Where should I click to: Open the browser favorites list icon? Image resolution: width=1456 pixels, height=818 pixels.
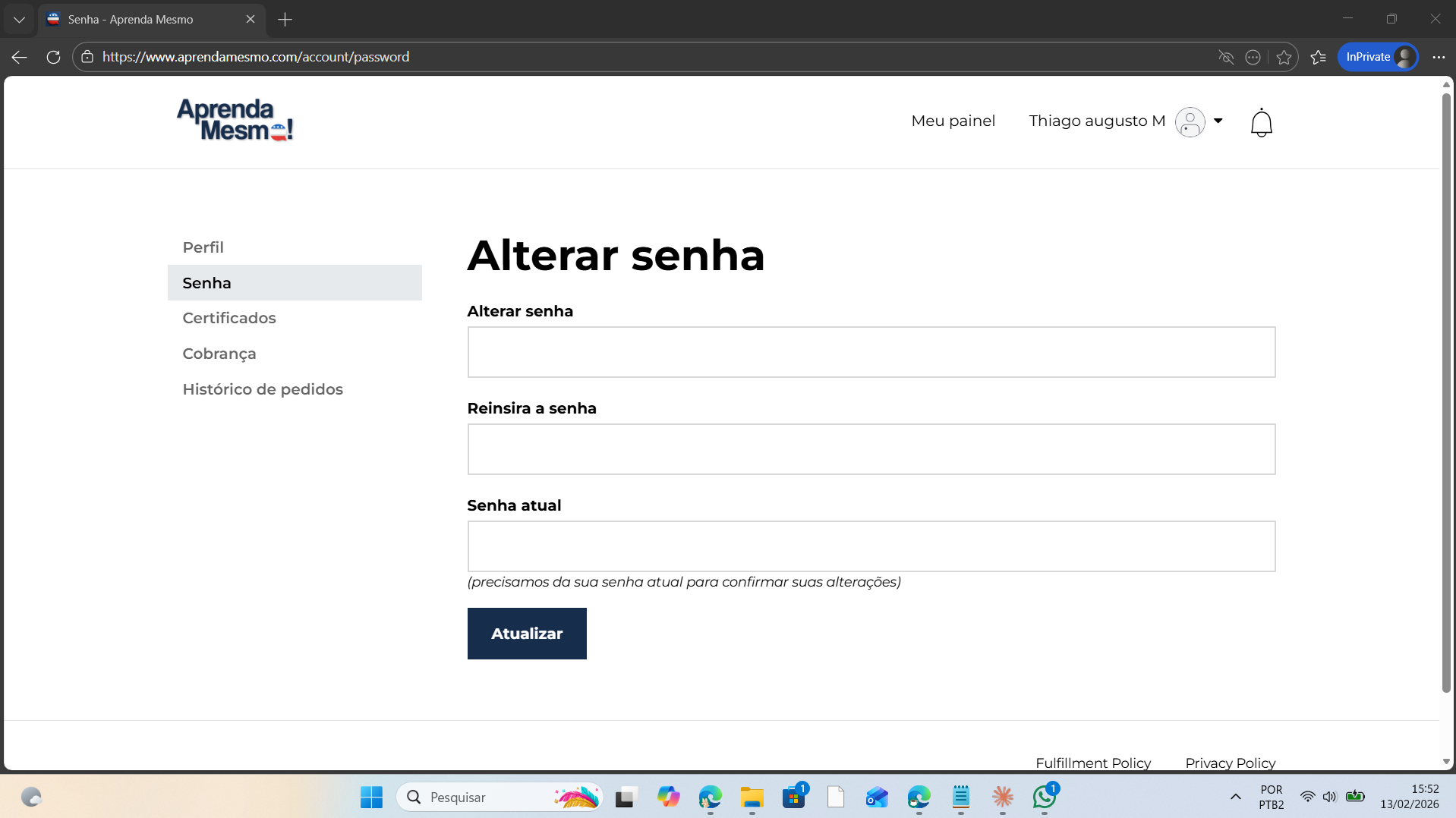pos(1319,57)
